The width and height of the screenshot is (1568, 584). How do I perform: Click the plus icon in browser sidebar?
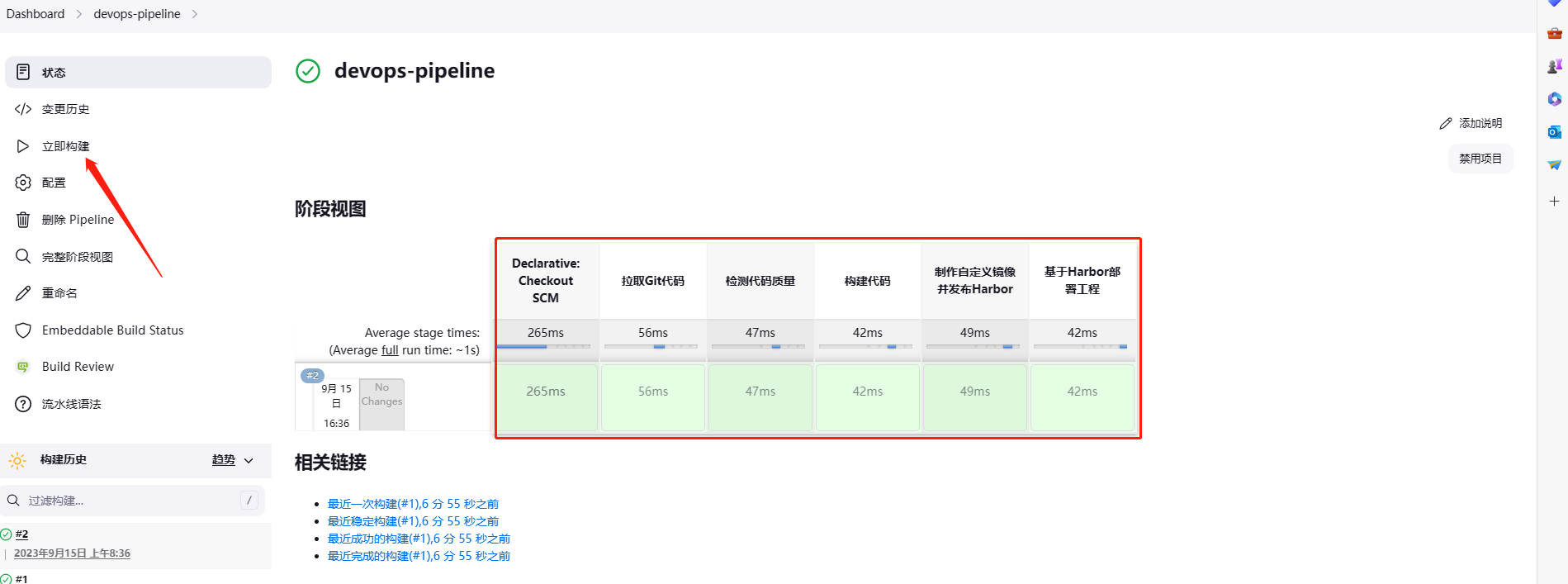(x=1554, y=202)
